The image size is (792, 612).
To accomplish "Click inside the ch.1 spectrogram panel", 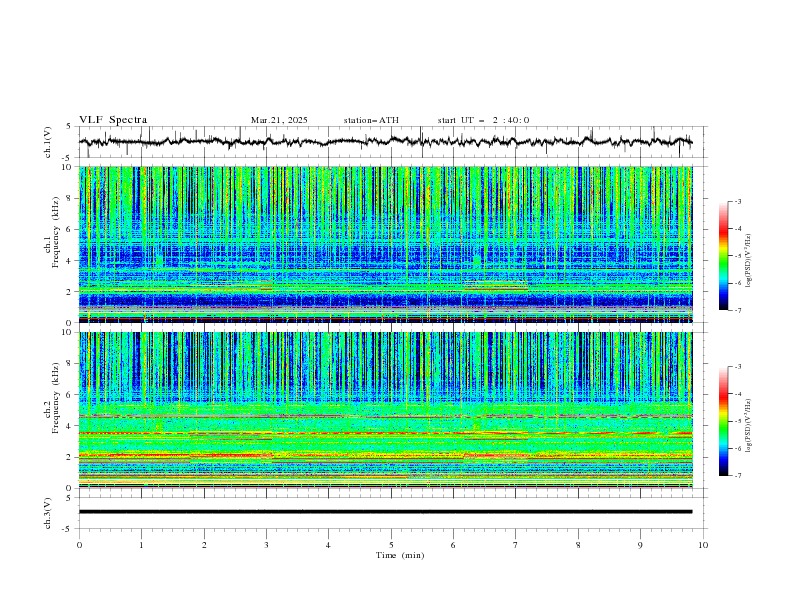I will [385, 244].
